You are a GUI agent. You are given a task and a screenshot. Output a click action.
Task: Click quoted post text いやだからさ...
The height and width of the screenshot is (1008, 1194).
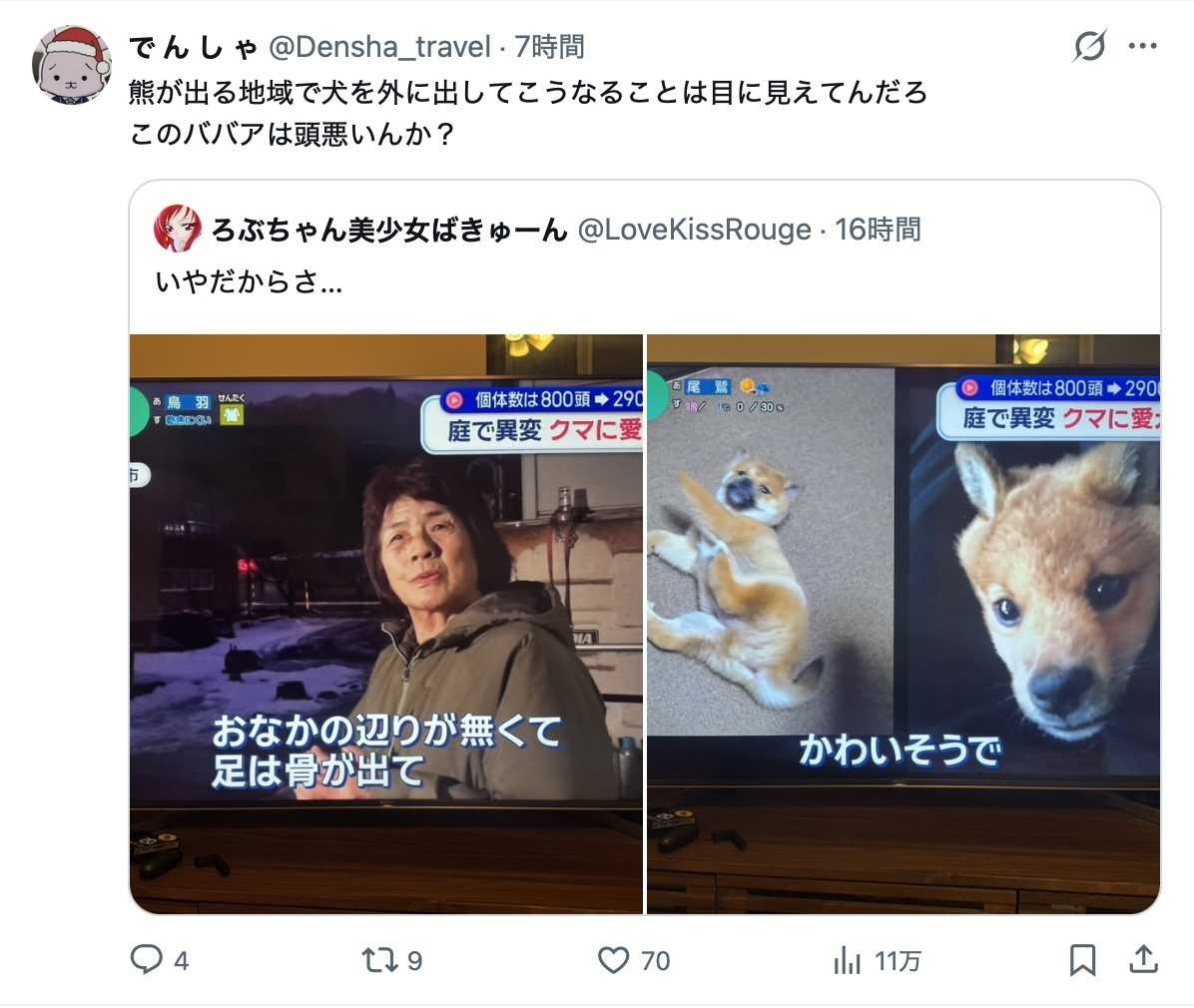click(249, 281)
